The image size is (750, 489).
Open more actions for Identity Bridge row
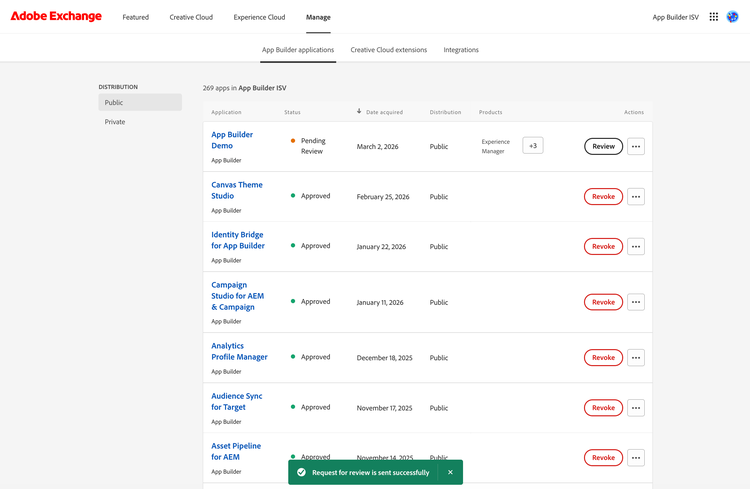(636, 246)
